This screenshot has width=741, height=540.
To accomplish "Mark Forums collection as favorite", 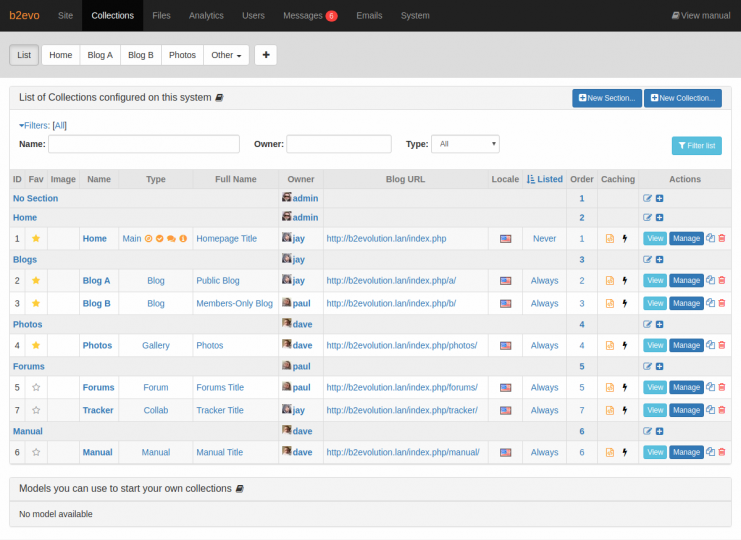I will (x=36, y=388).
